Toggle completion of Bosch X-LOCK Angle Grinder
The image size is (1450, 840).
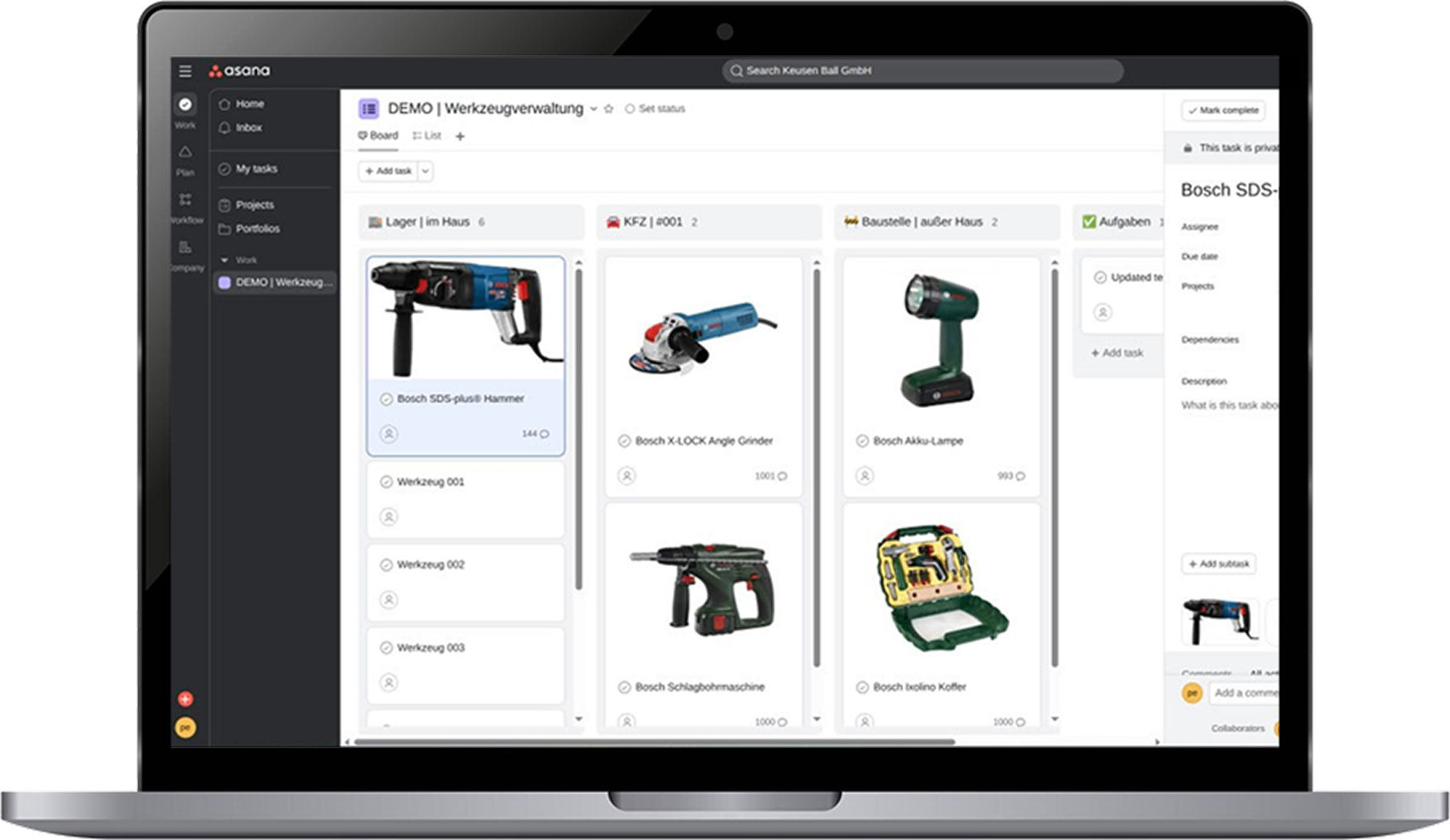(x=624, y=441)
